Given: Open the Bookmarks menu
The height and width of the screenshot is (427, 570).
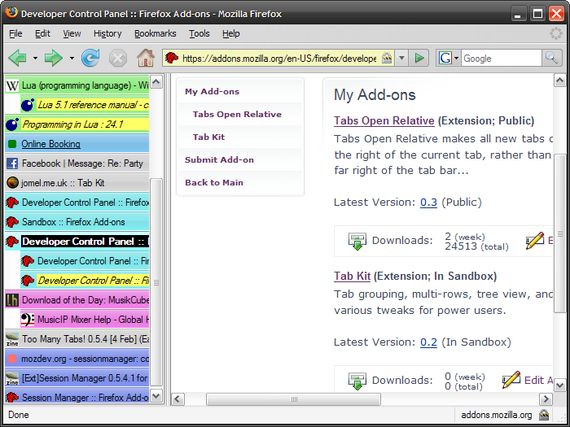Looking at the screenshot, I should coord(155,34).
